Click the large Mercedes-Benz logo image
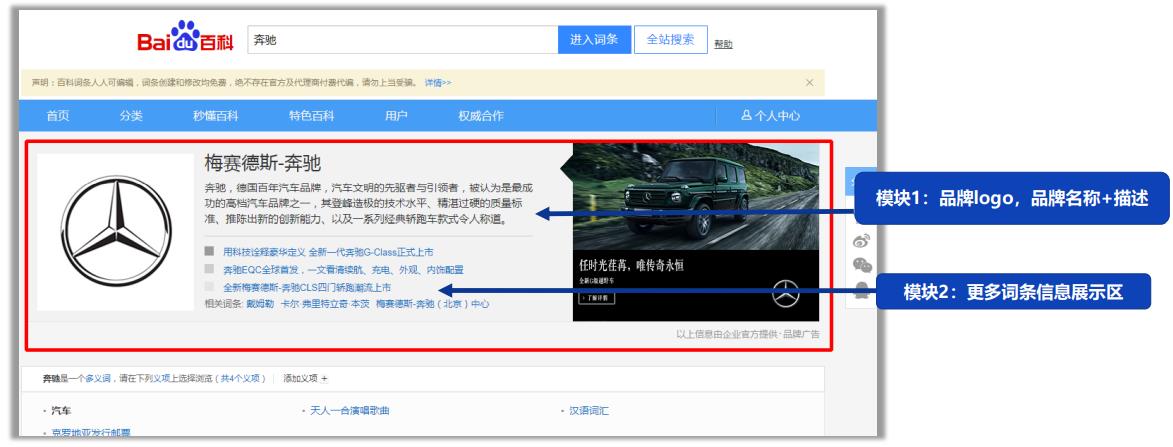Image resolution: width=1173 pixels, height=447 pixels. (x=116, y=232)
